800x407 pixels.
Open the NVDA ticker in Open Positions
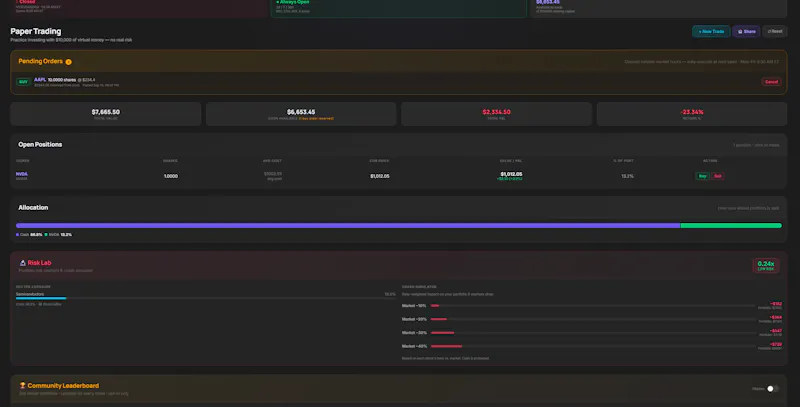pos(21,174)
